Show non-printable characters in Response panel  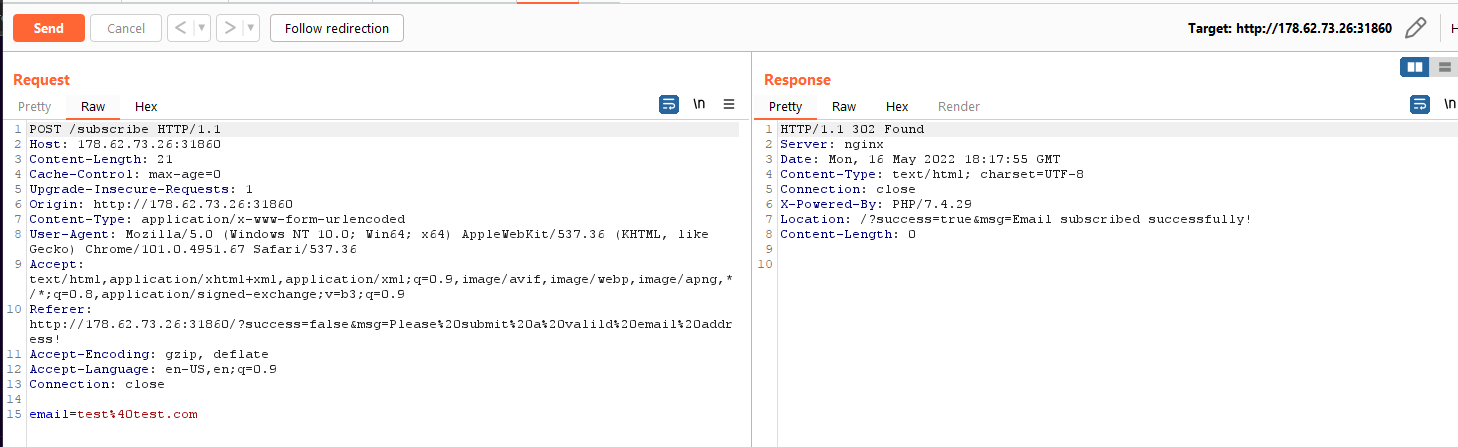[1449, 105]
